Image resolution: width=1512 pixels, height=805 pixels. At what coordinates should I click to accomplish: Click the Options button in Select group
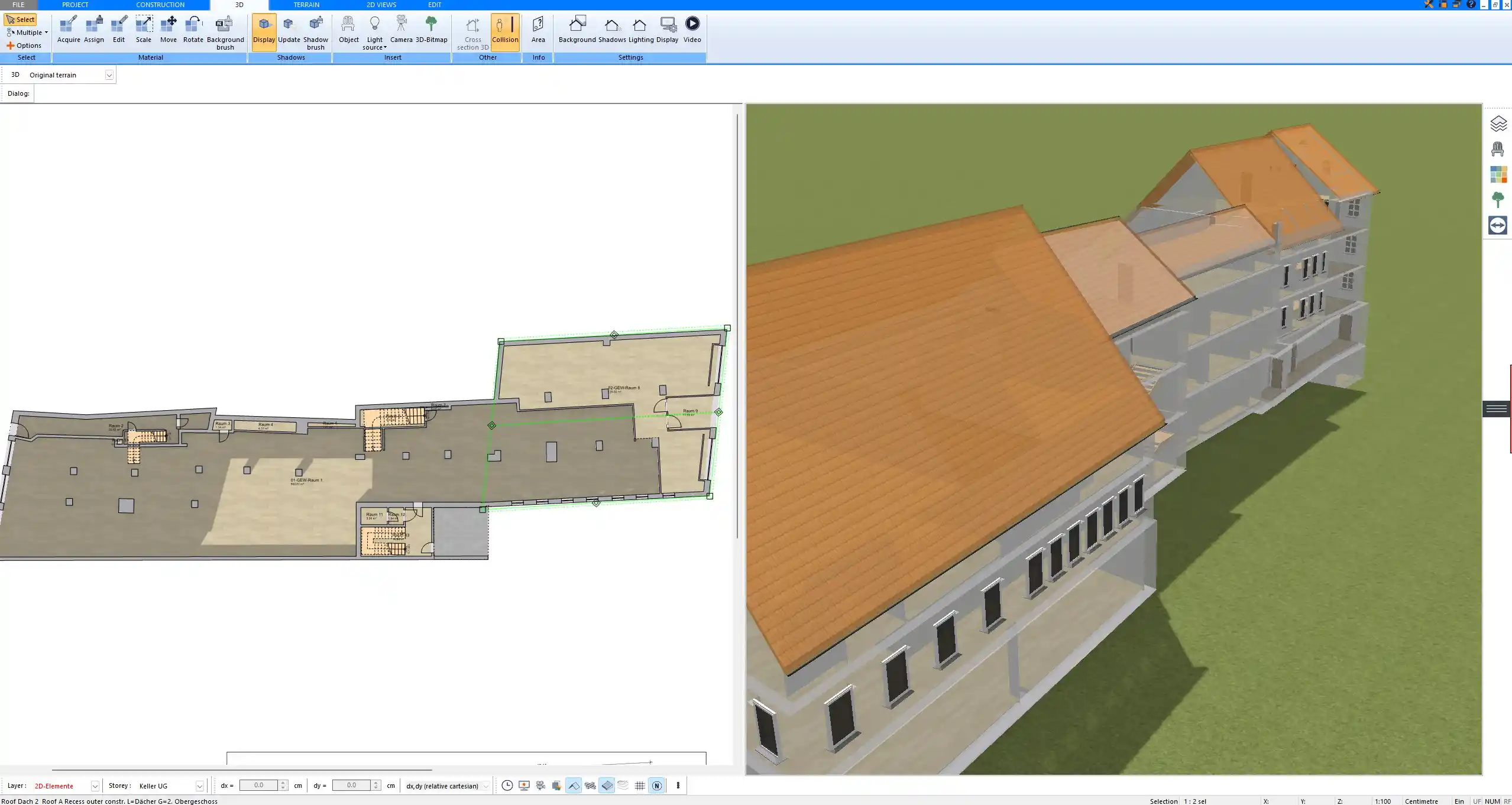pyautogui.click(x=24, y=46)
